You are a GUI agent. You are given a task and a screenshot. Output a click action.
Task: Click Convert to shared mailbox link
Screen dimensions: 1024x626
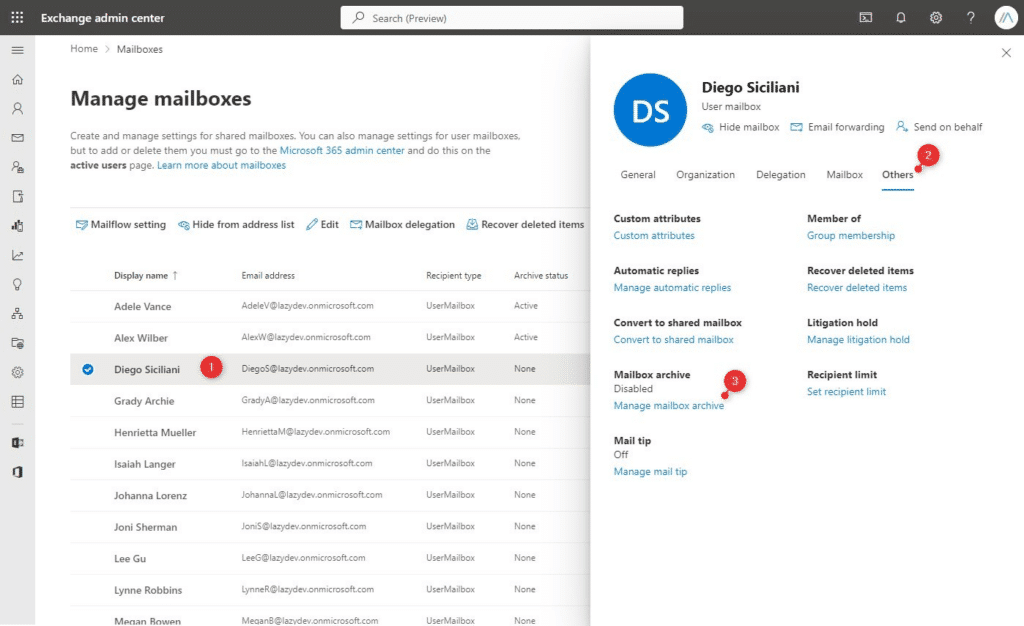point(673,340)
